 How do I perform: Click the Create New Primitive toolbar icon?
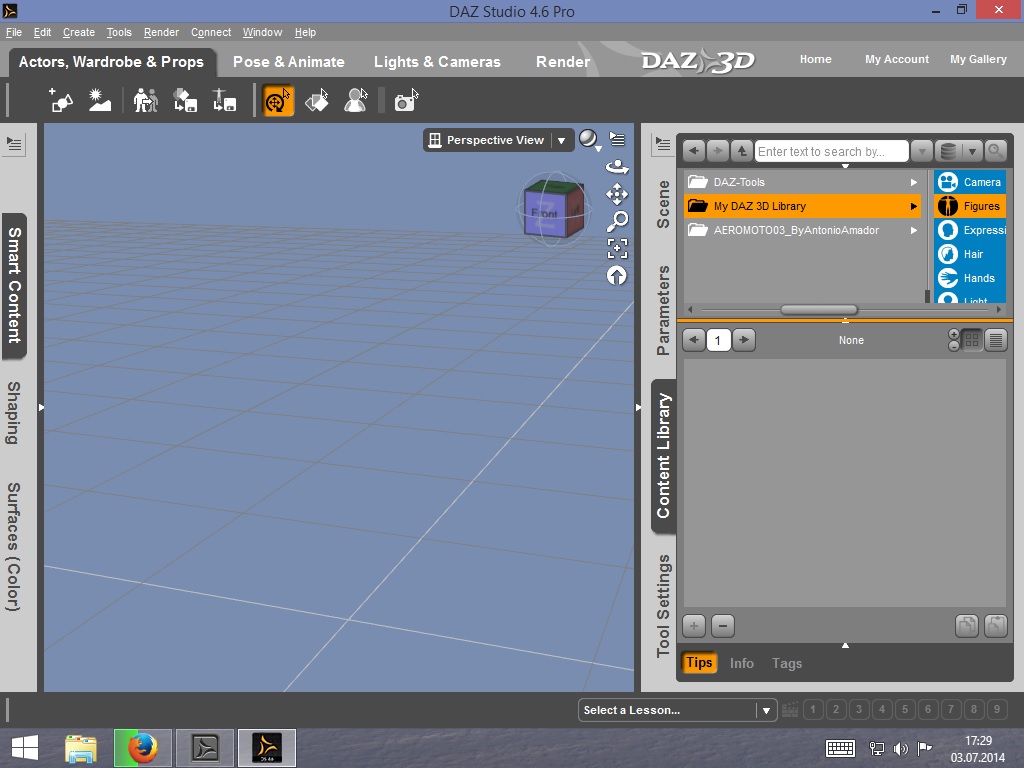[x=61, y=101]
